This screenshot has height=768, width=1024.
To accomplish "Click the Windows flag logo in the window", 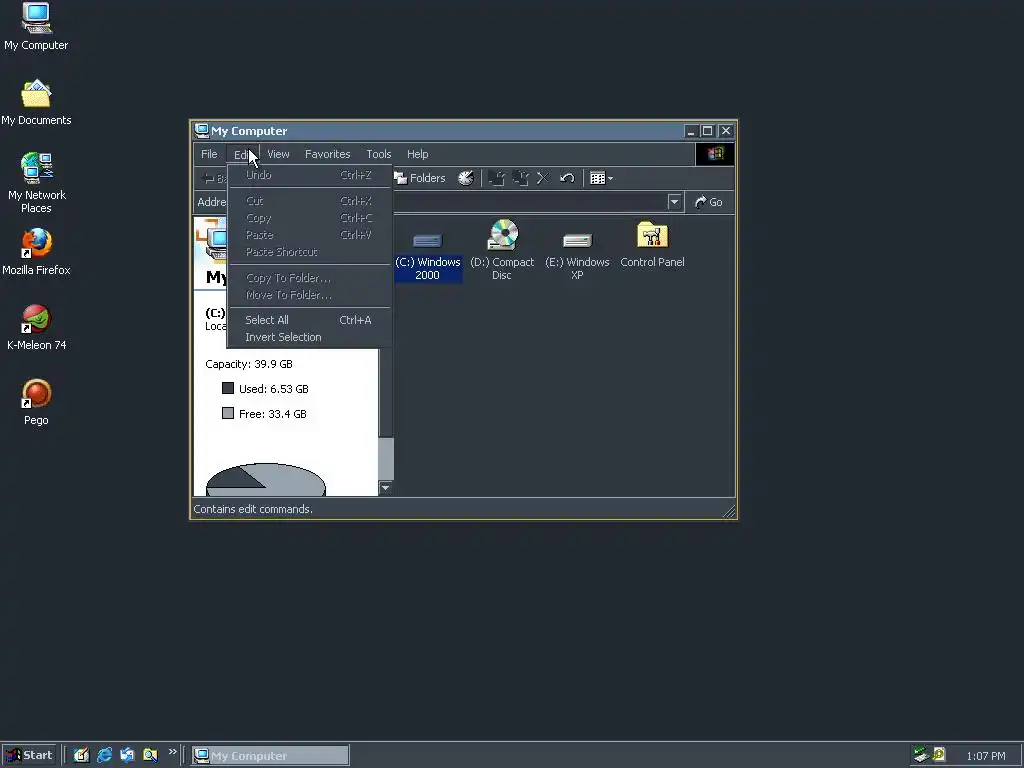I will click(x=715, y=154).
